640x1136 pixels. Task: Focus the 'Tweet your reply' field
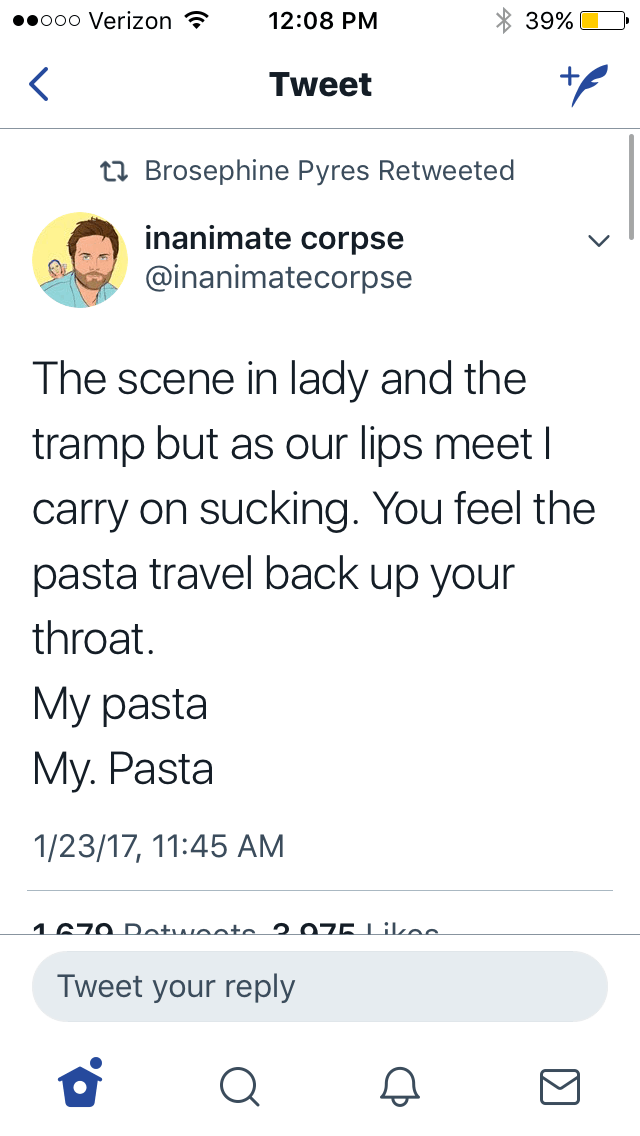(x=320, y=986)
